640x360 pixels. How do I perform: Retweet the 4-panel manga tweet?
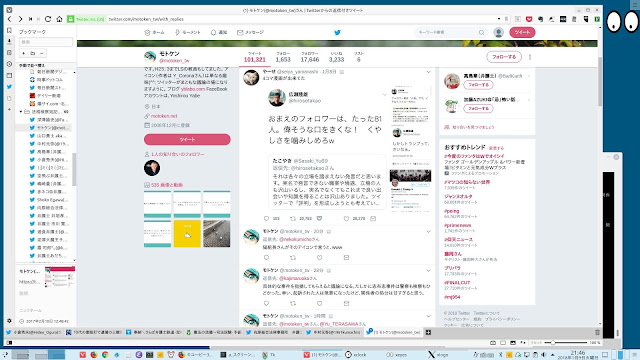point(293,219)
